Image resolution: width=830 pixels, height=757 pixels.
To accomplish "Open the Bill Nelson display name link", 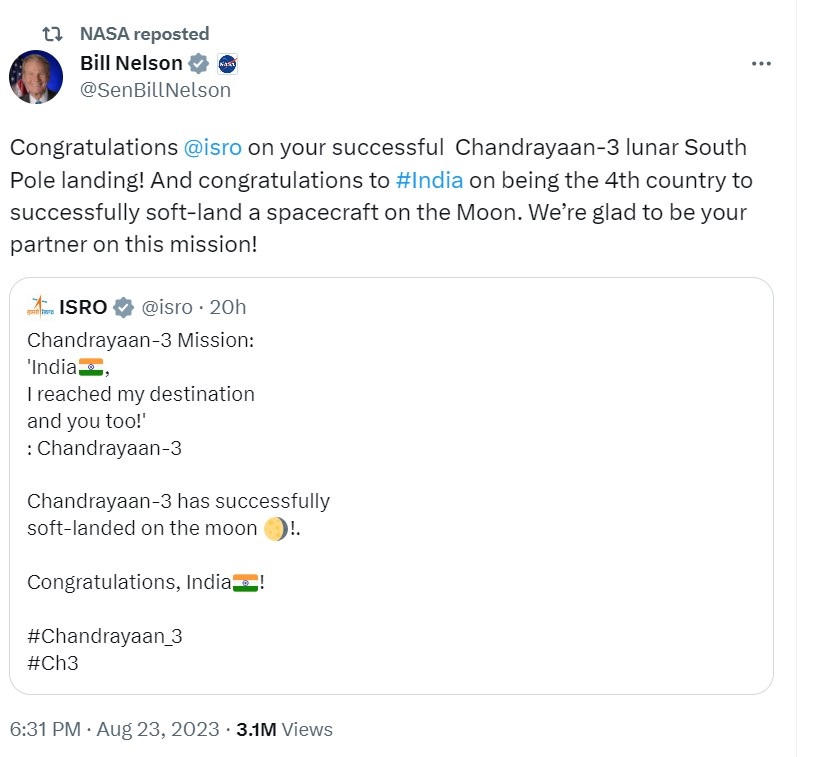I will [131, 64].
